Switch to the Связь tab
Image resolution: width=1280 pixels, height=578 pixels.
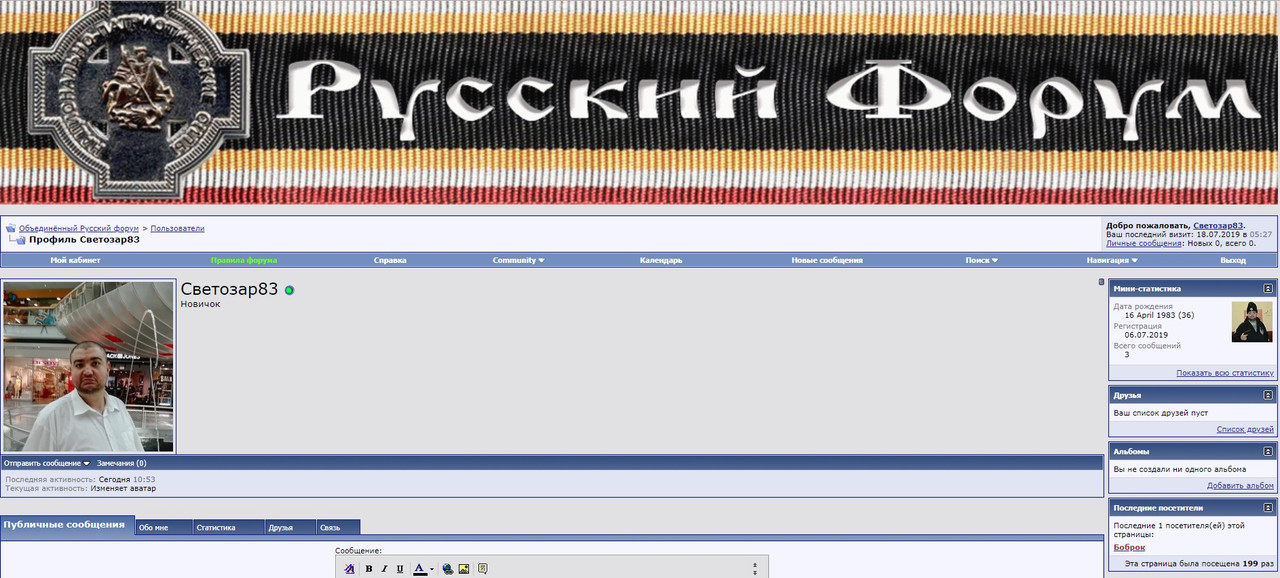tap(339, 527)
